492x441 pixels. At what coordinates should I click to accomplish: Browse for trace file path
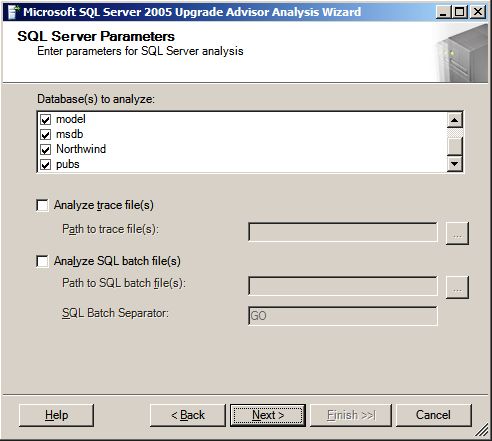(457, 233)
